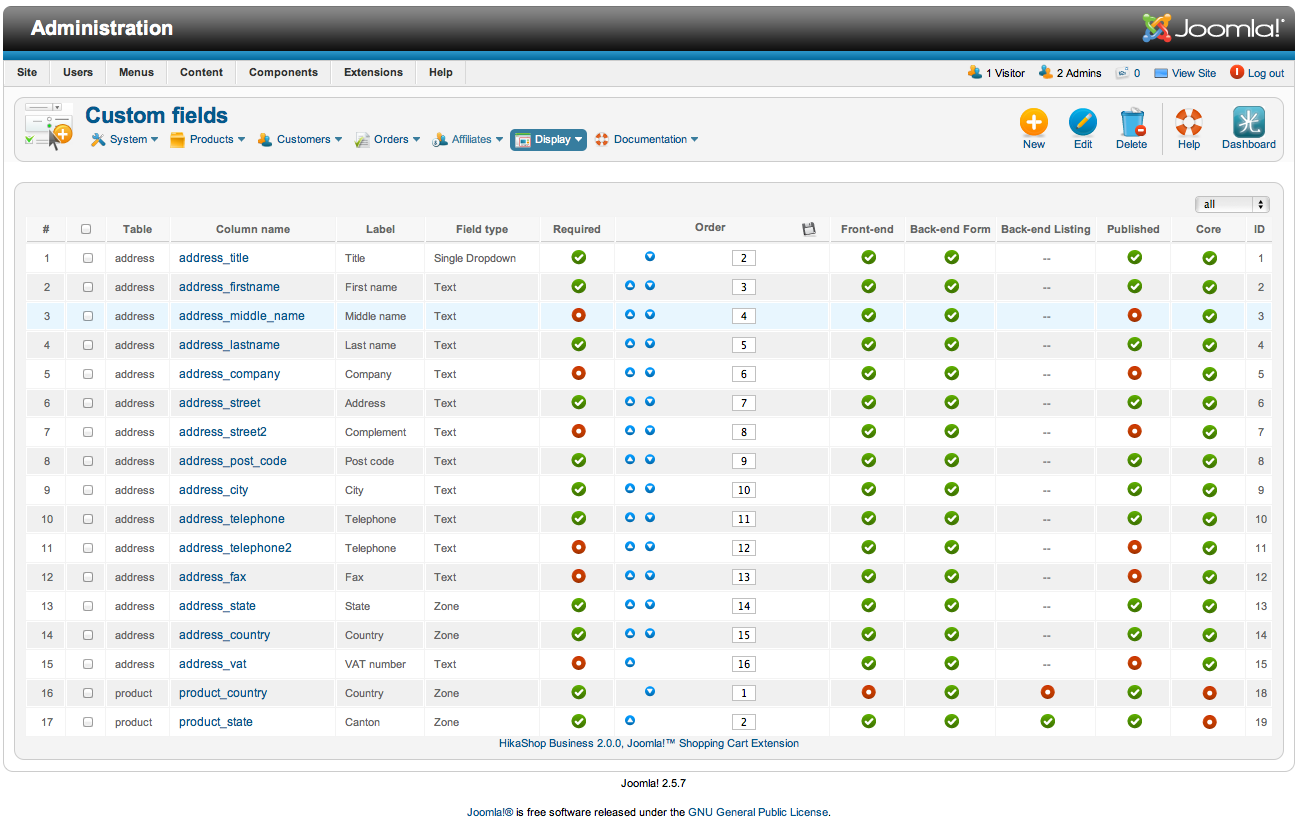Select the checkbox for address_title row
Viewport: 1304px width, 829px height.
(88, 258)
